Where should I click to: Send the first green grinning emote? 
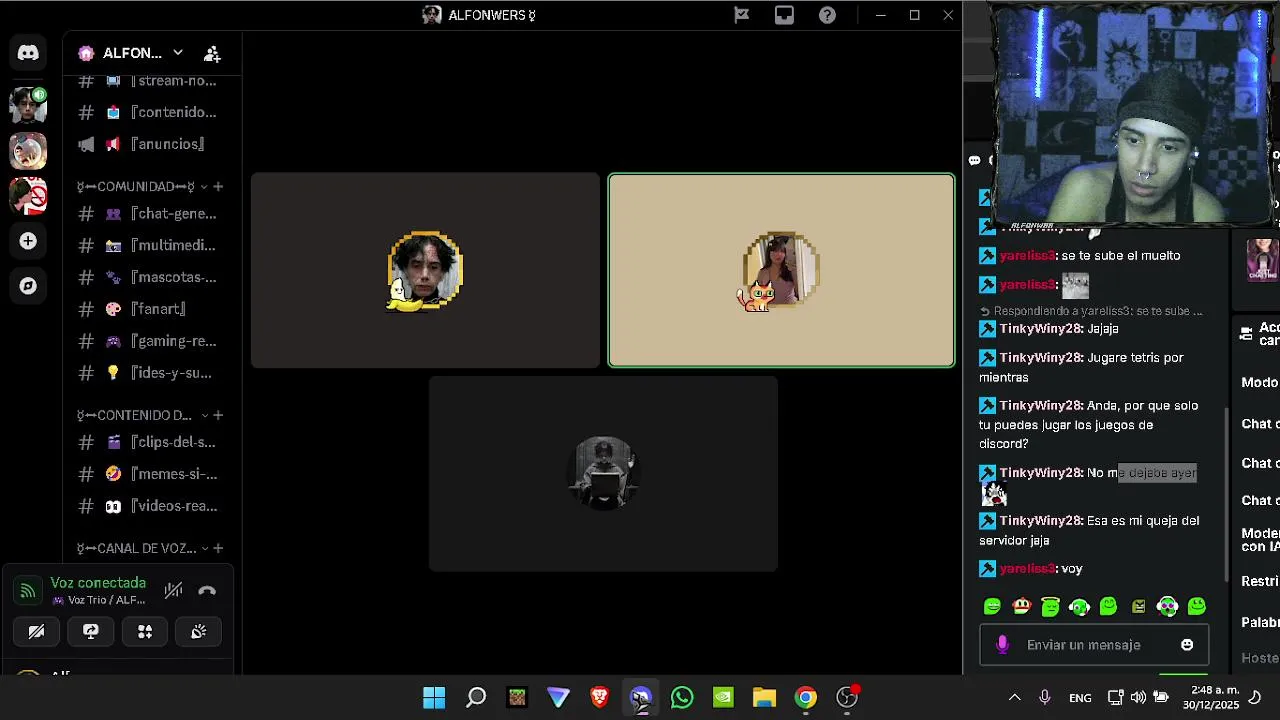tap(992, 606)
